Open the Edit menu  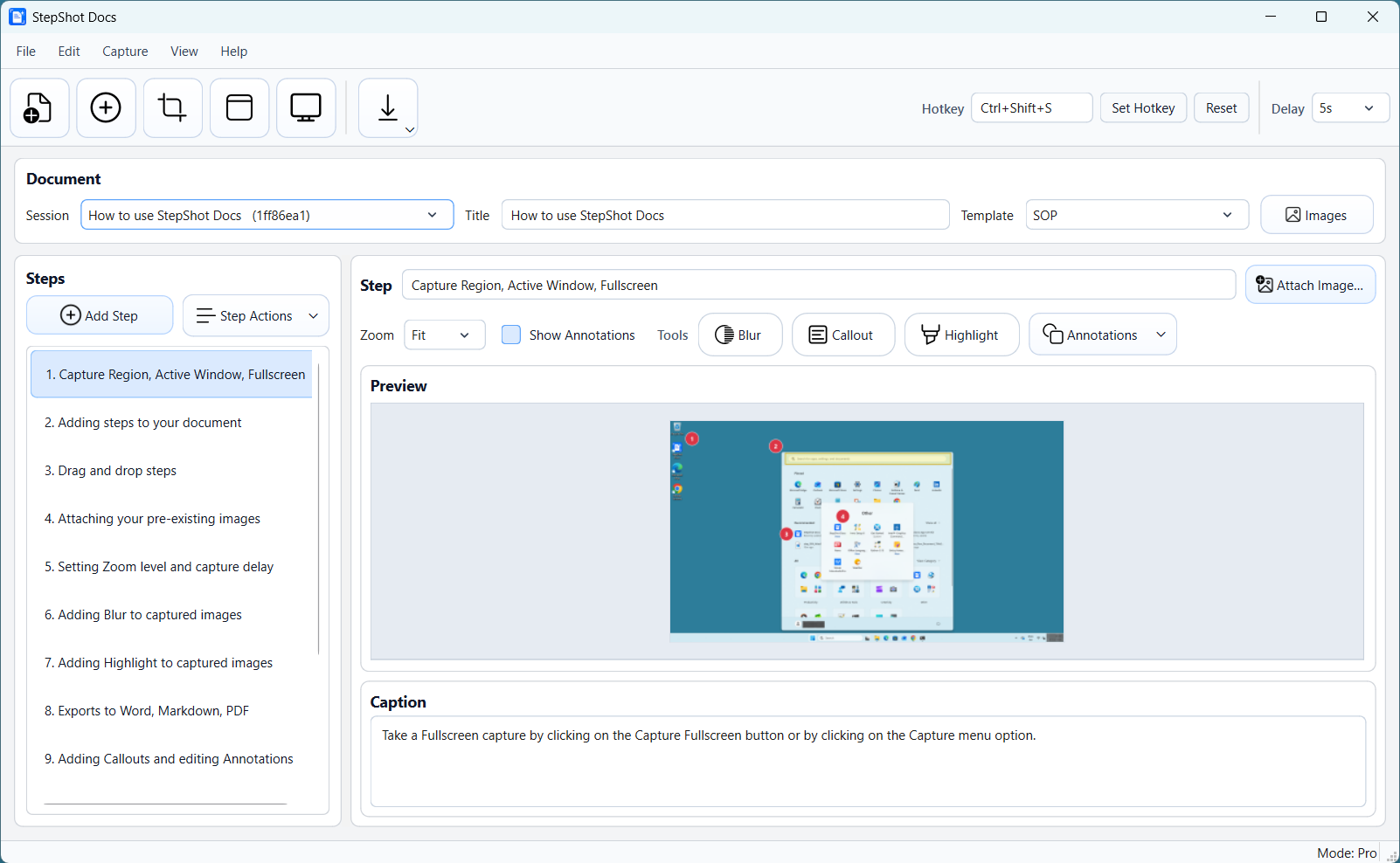pyautogui.click(x=69, y=52)
